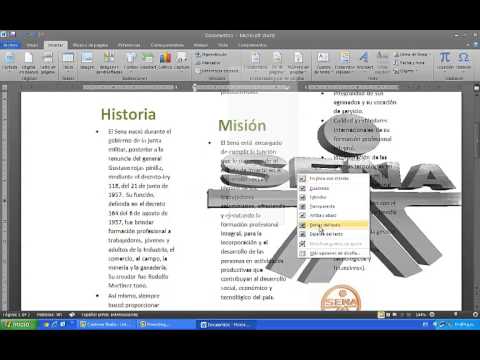Switch to the Inicio tab
Screen dimensions: 480x360
pyautogui.click(x=32, y=45)
